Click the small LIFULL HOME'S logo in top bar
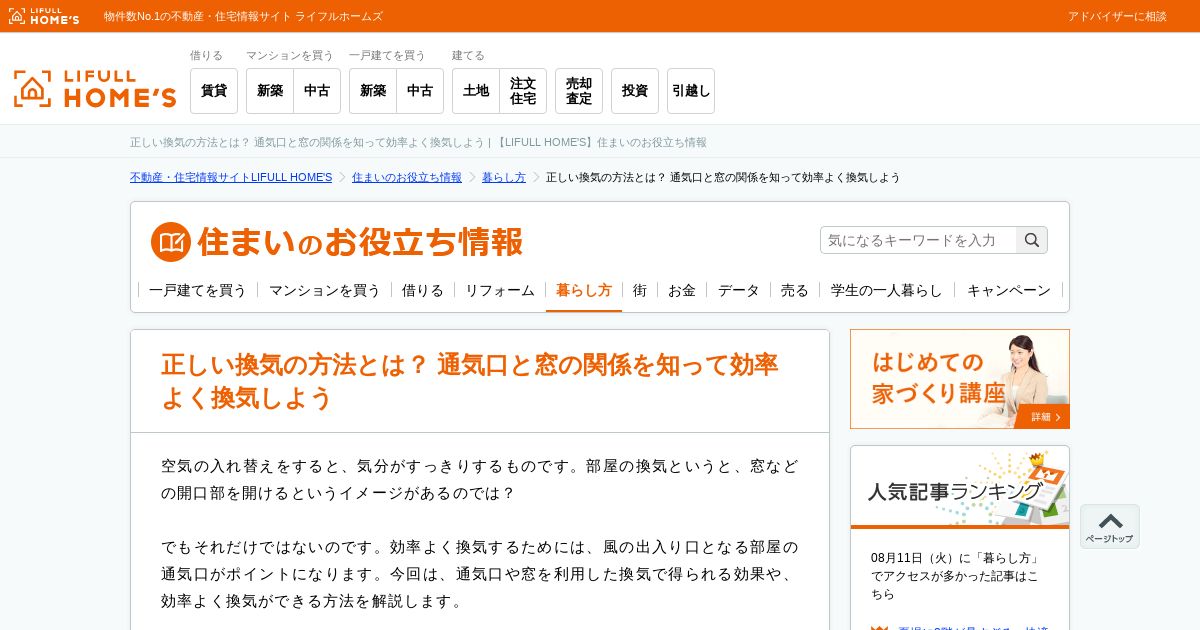 [x=44, y=16]
